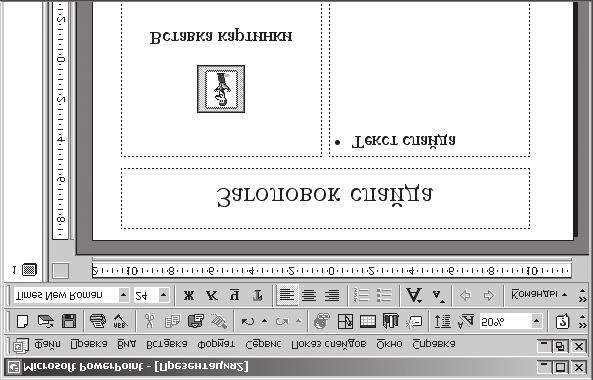Screen dimensions: 593x380
Task: Click the Paste clipboard icon
Action: pos(196,322)
